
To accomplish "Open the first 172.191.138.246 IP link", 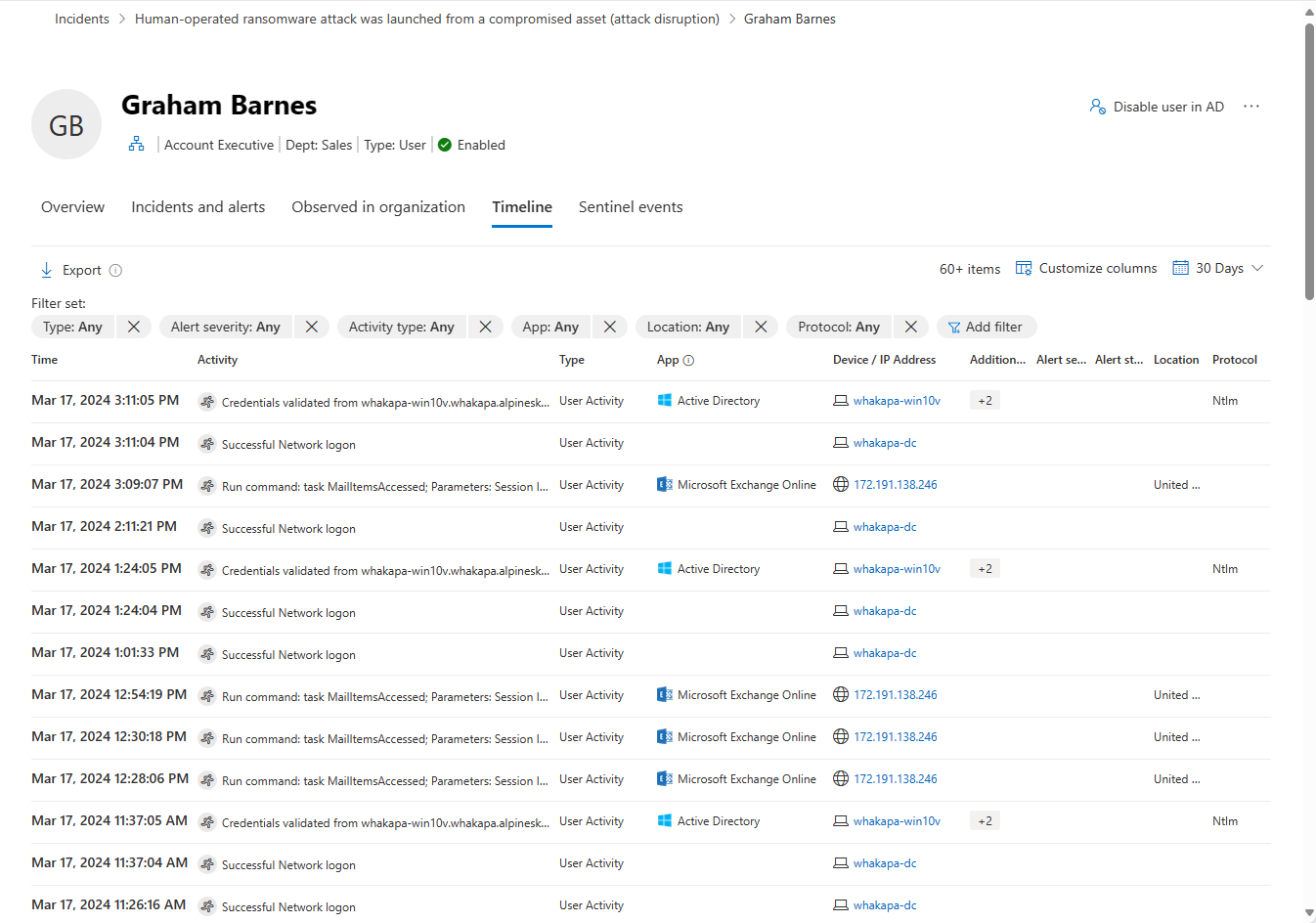I will (x=895, y=485).
